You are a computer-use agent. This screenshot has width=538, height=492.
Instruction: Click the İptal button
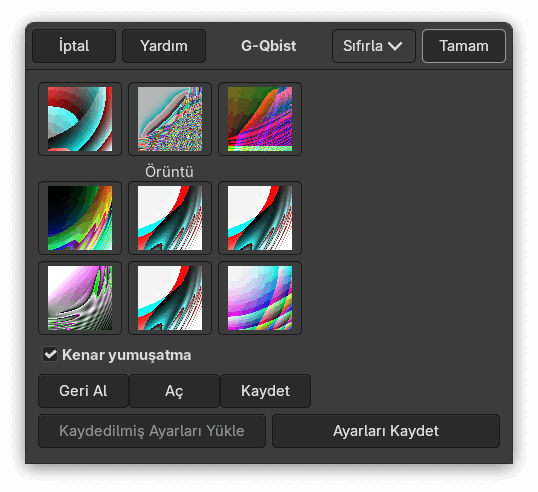(74, 46)
